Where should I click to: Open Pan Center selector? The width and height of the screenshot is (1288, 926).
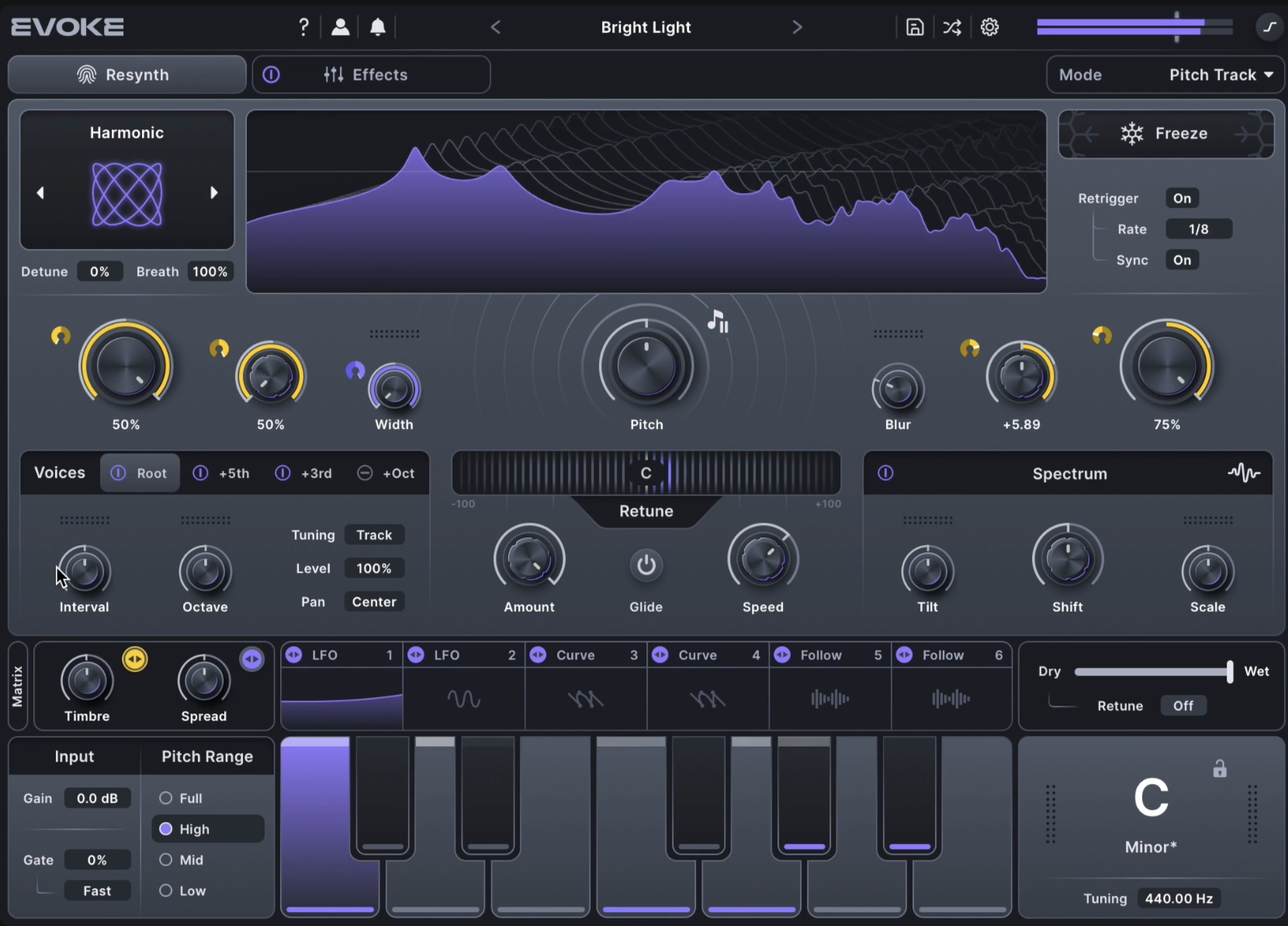(x=374, y=602)
